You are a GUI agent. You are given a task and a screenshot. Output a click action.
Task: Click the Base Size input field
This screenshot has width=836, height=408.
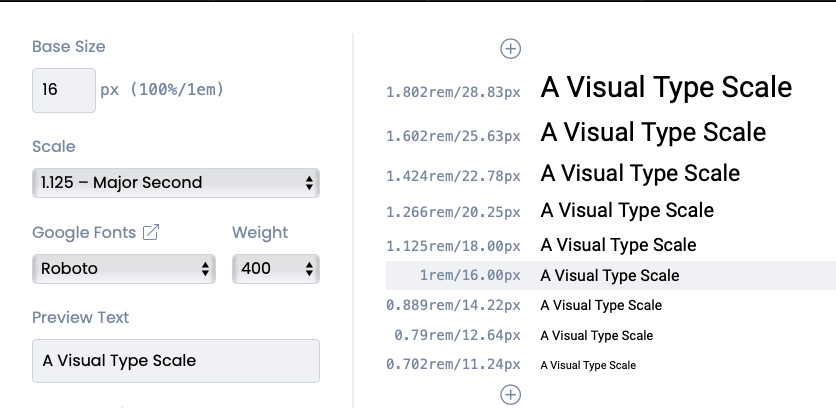(x=64, y=90)
